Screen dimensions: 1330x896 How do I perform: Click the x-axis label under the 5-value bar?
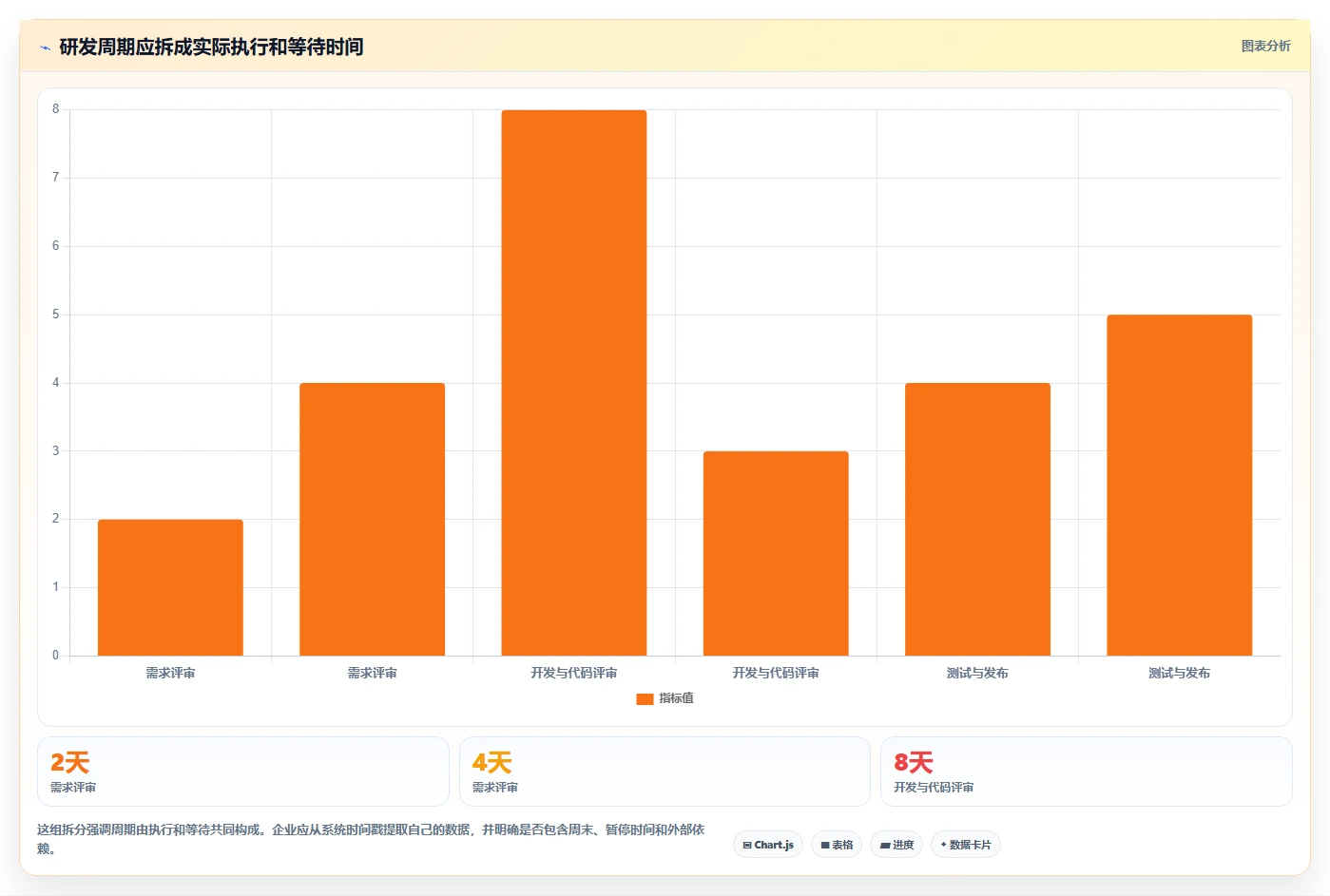(1179, 673)
